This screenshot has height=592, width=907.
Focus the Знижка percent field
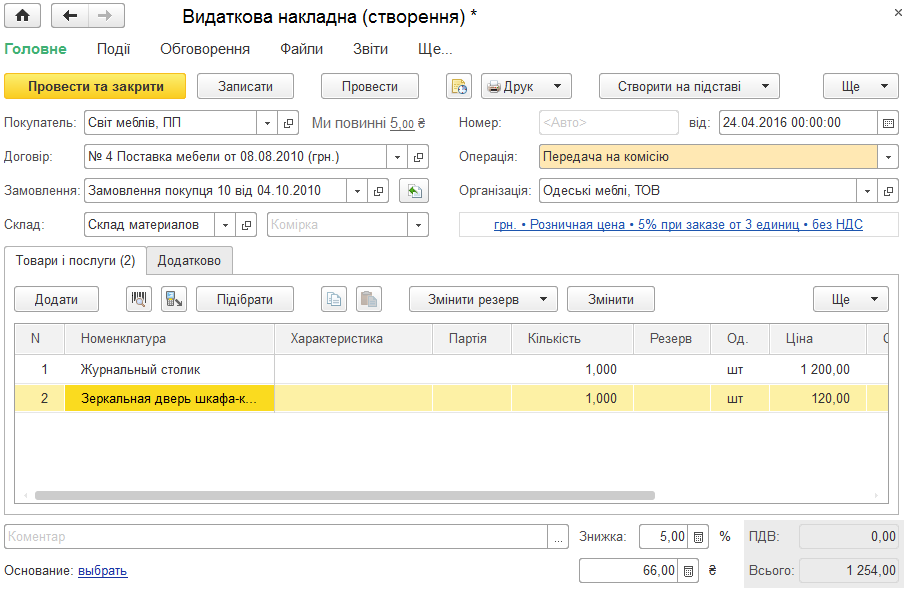pos(664,537)
